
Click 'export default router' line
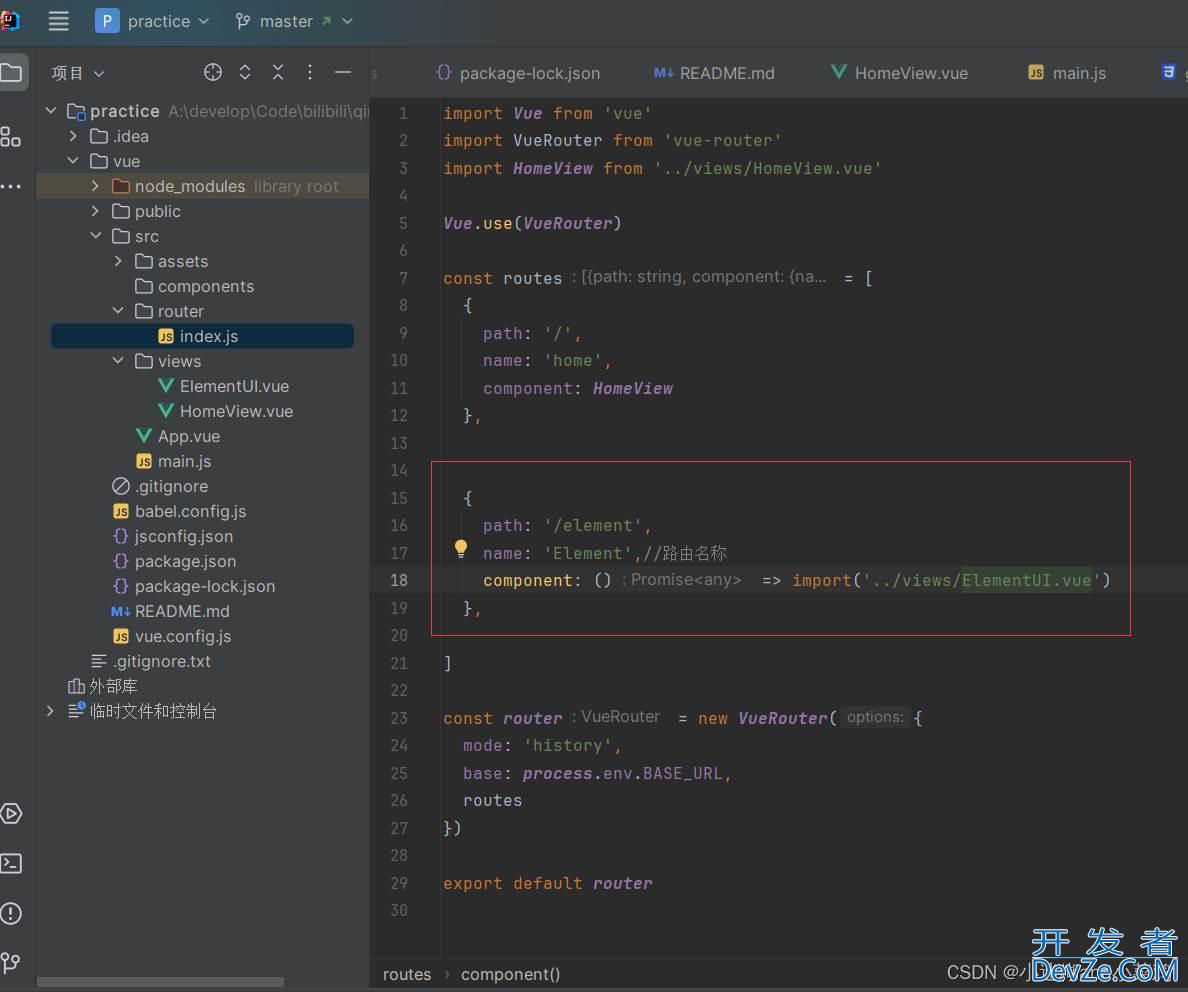(548, 883)
